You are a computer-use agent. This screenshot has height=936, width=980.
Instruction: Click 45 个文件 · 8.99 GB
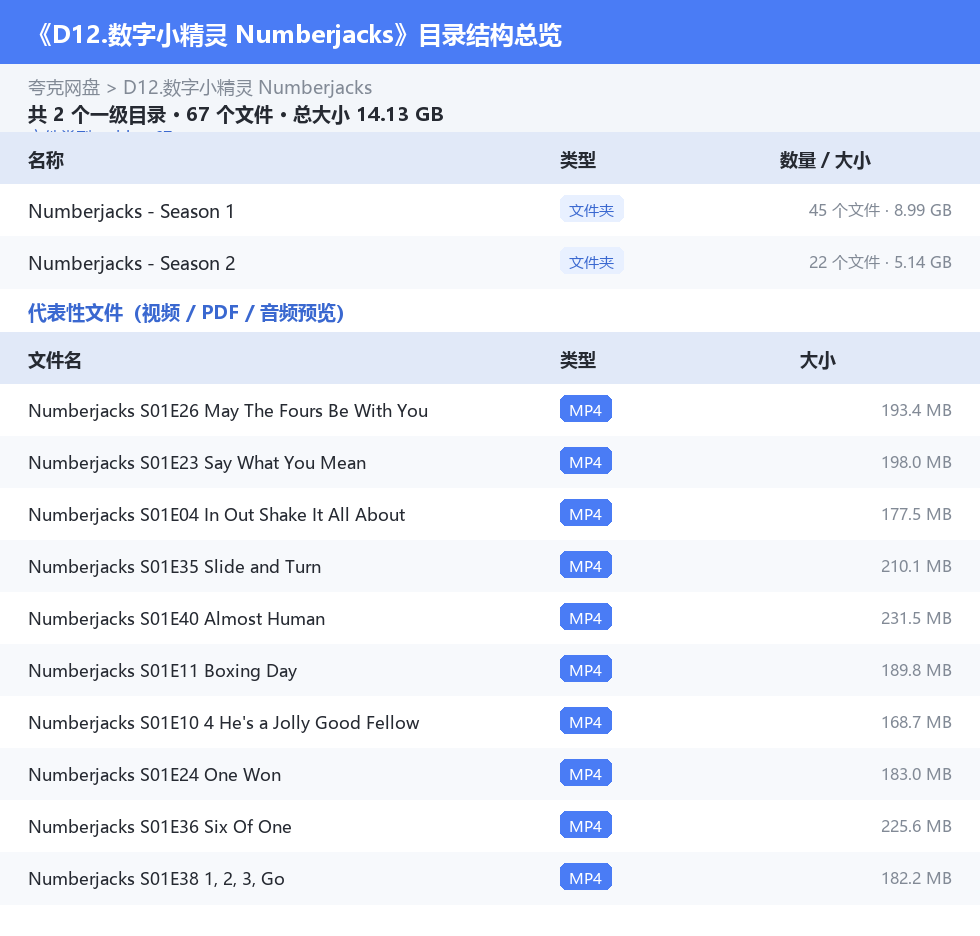(x=880, y=210)
